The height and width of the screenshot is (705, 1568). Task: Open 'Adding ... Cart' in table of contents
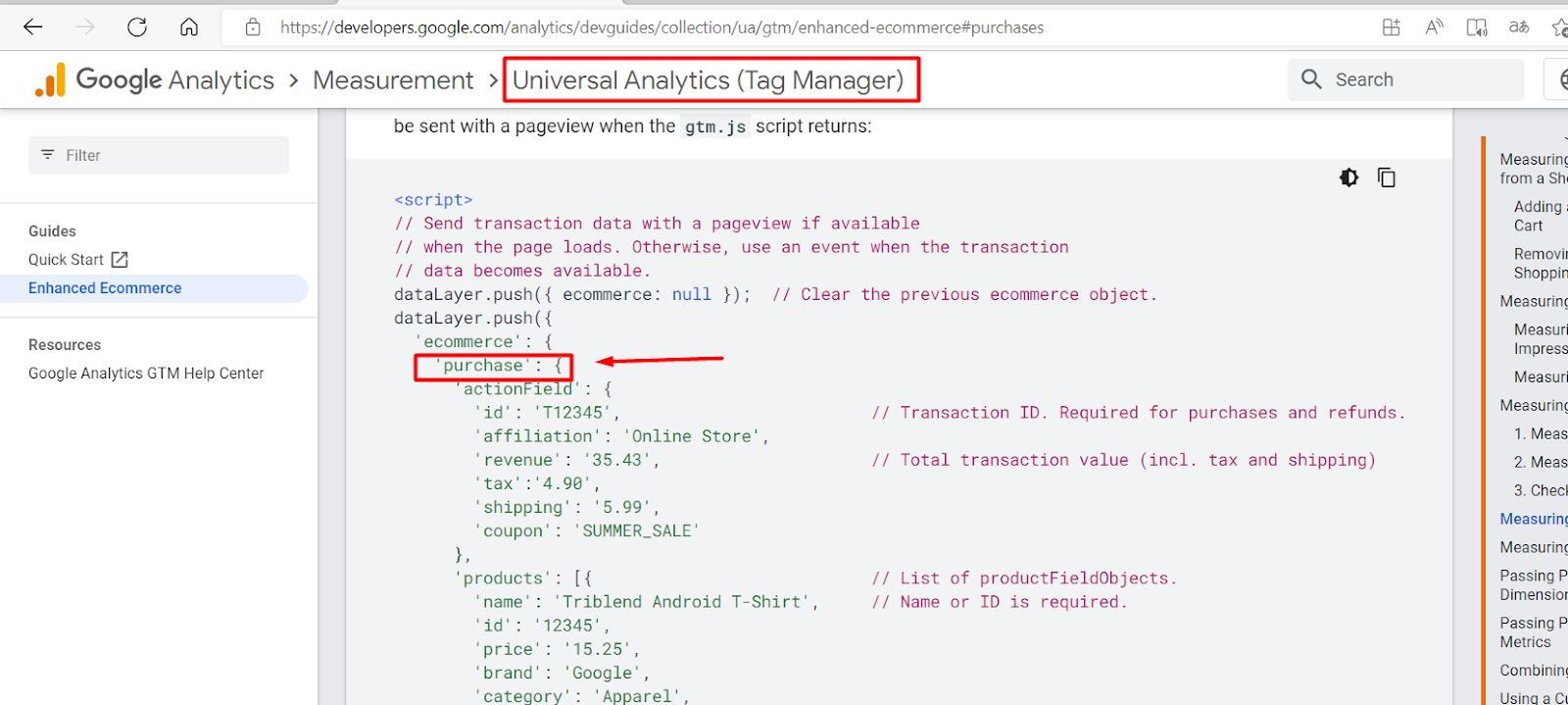pyautogui.click(x=1541, y=216)
